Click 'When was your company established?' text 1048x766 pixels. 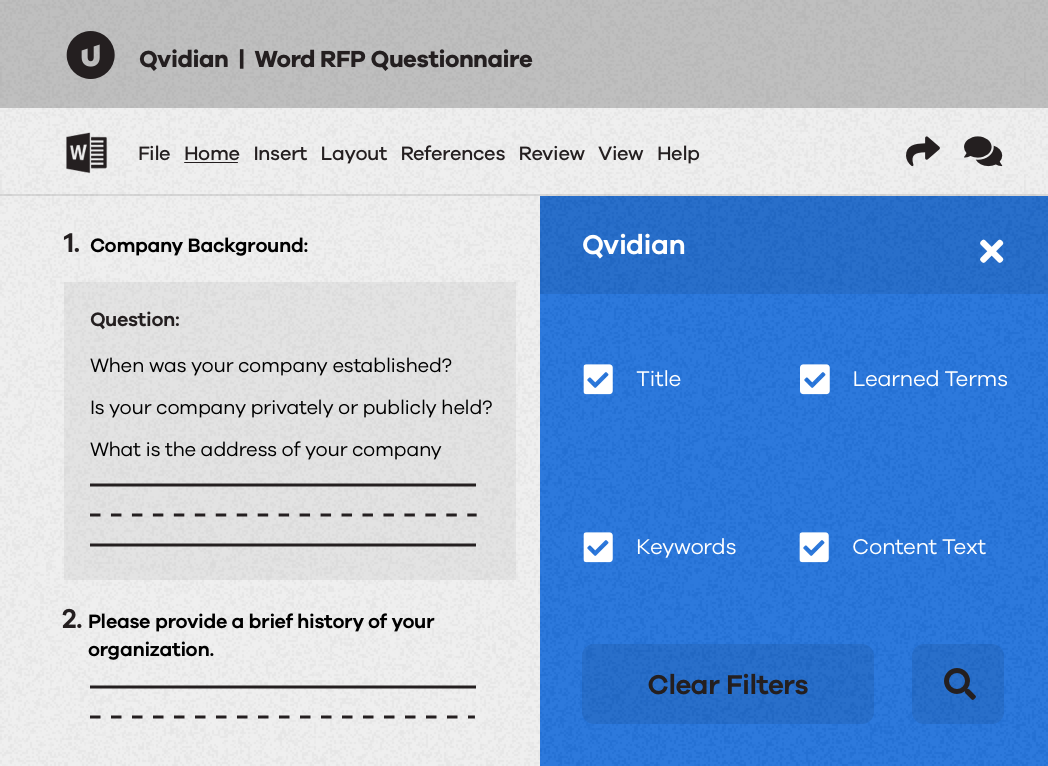(x=271, y=366)
